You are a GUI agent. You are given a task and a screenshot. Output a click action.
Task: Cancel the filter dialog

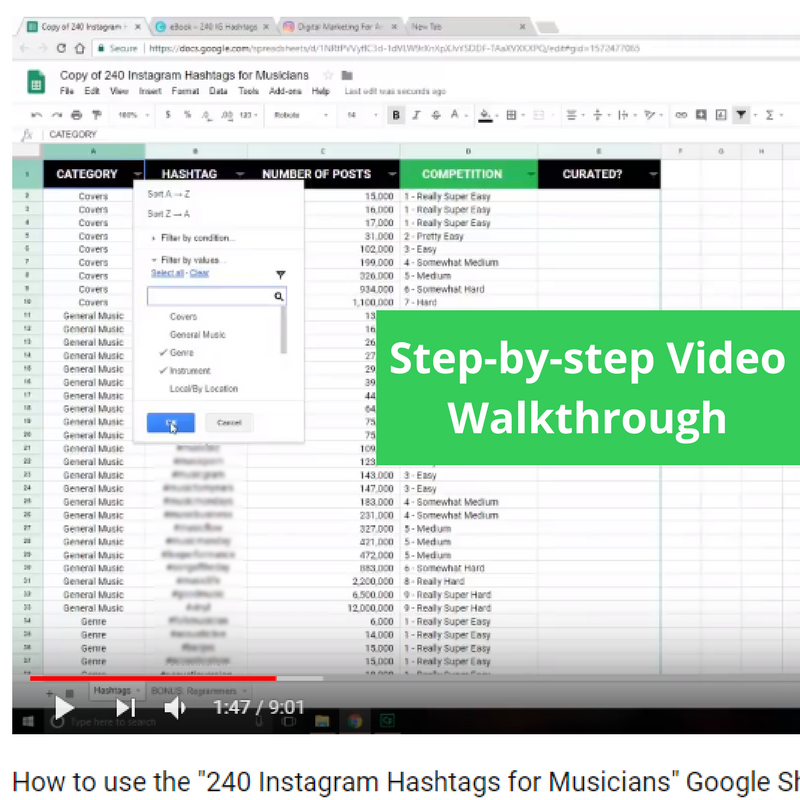tap(229, 422)
